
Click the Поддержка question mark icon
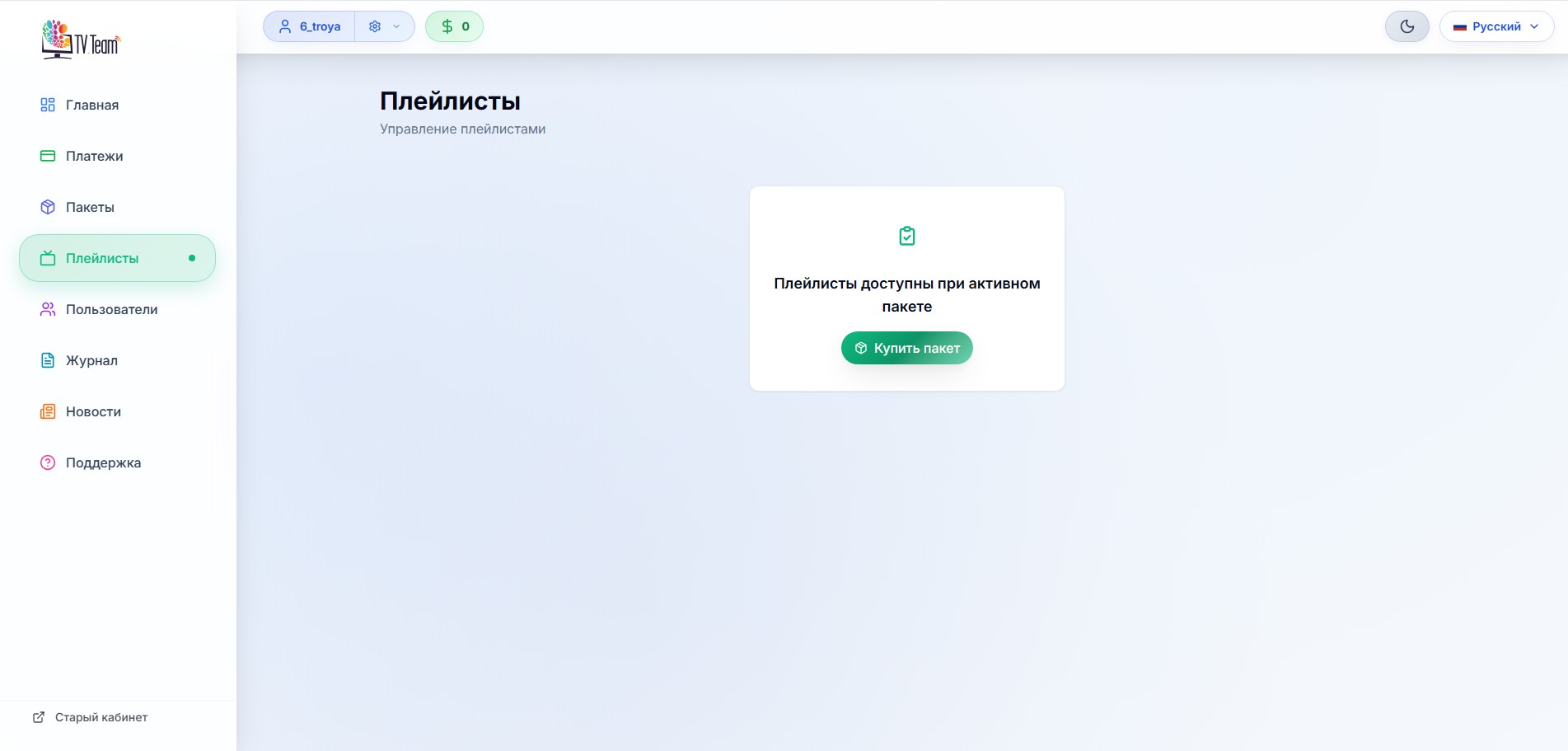pos(48,462)
